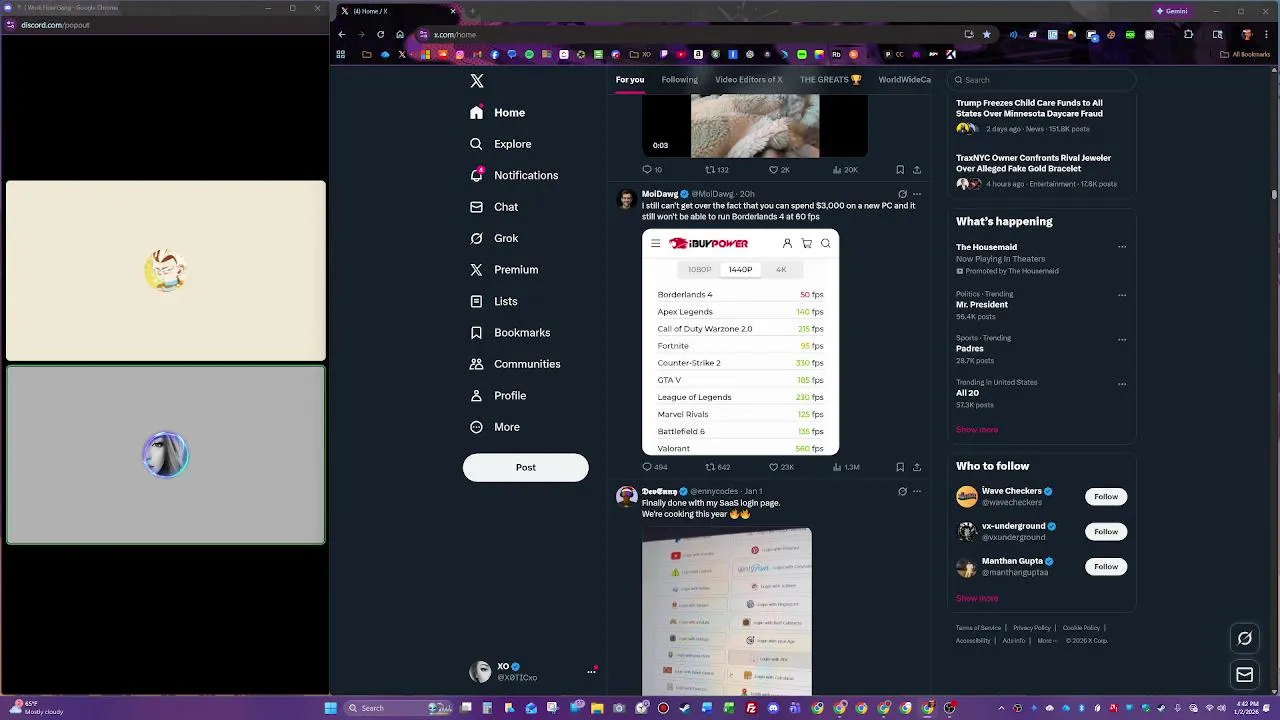Image resolution: width=1280 pixels, height=720 pixels.
Task: Open Home in X sidebar
Action: coord(498,113)
